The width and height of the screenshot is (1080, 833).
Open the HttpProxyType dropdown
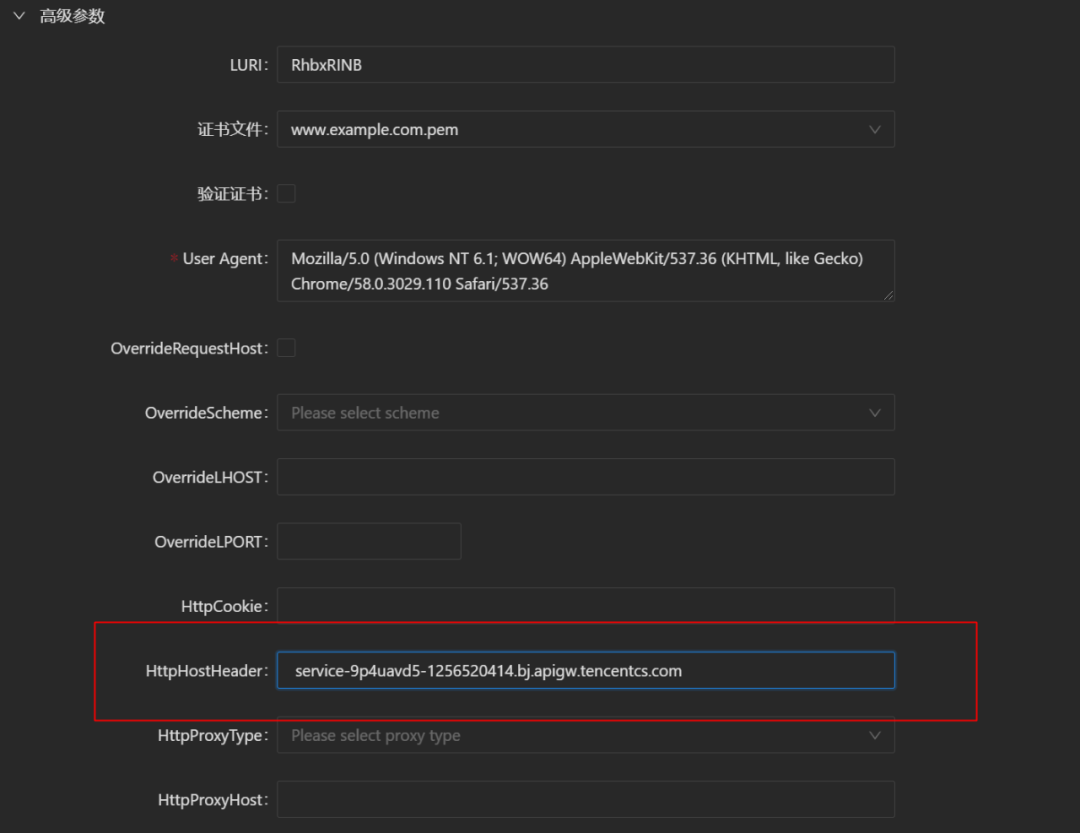pos(585,736)
